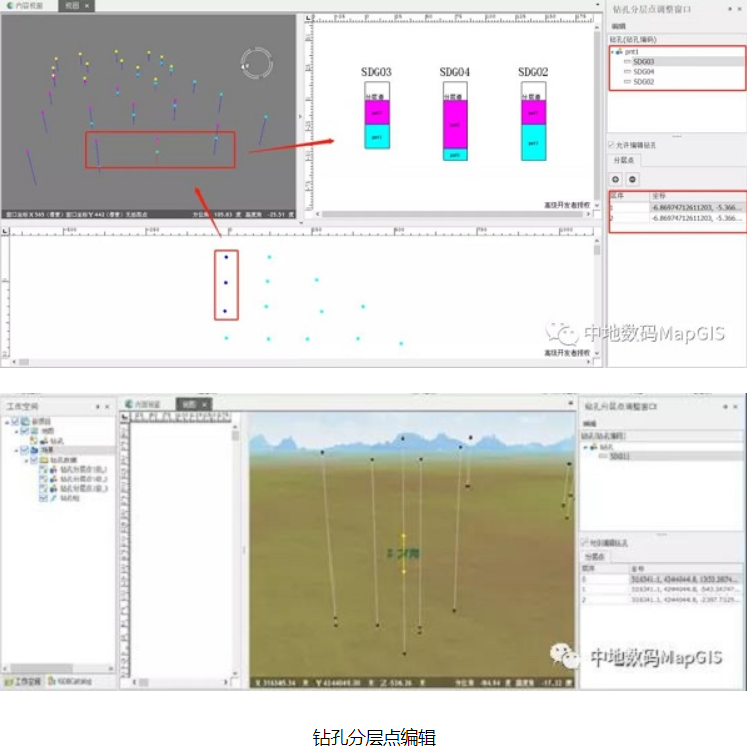Toggle third 钻孔分层点 layer checkbox
This screenshot has height=748, width=747.
[x=43, y=488]
